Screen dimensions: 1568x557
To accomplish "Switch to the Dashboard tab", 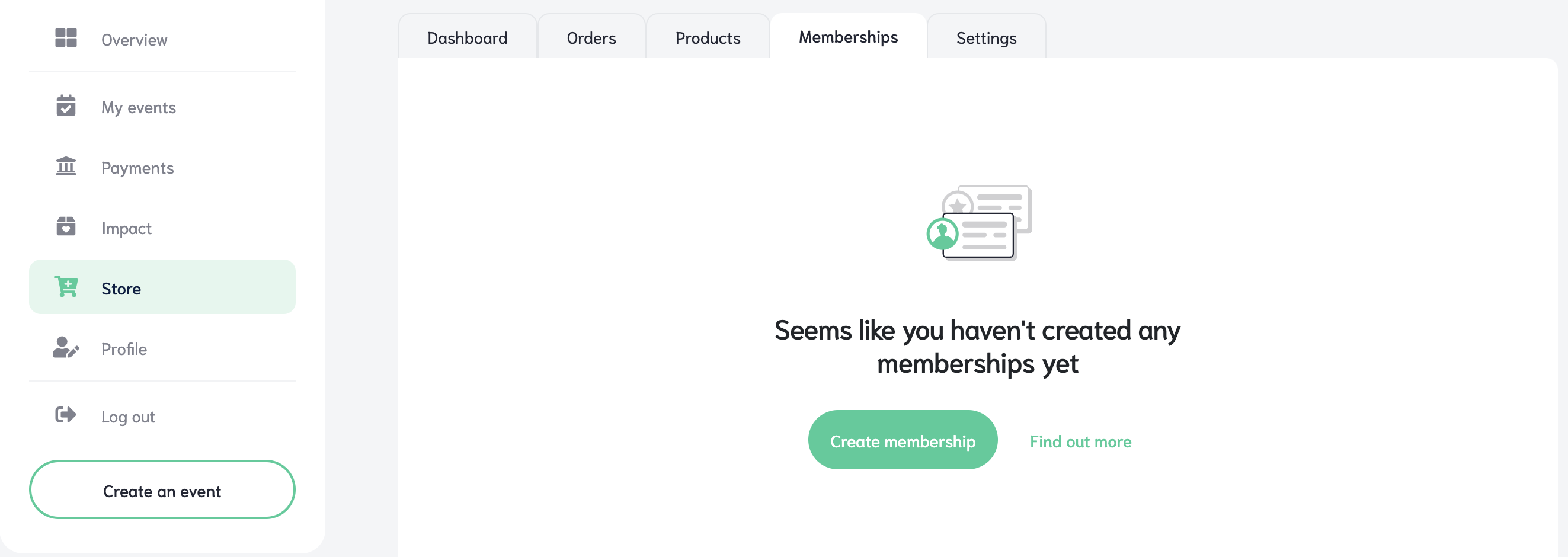I will (468, 37).
